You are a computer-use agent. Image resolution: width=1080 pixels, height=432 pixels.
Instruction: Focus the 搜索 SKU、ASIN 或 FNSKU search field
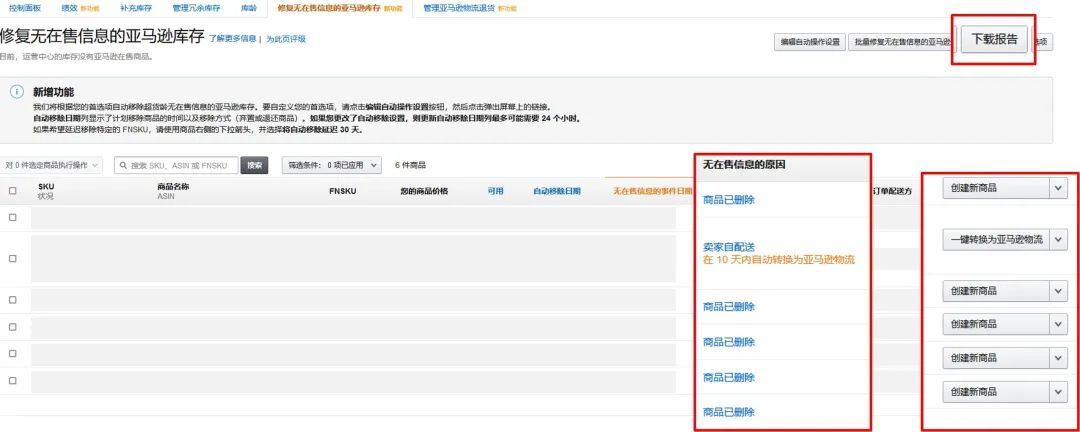(176, 165)
